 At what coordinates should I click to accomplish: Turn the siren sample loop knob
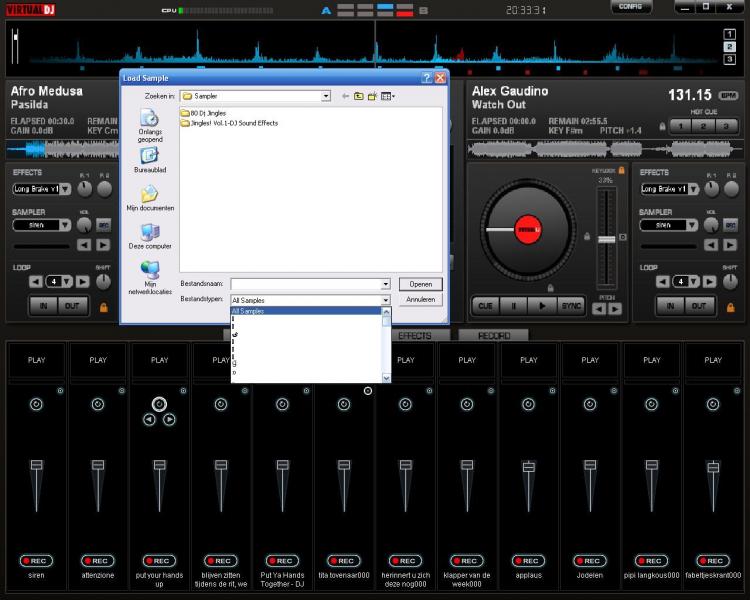point(36,404)
